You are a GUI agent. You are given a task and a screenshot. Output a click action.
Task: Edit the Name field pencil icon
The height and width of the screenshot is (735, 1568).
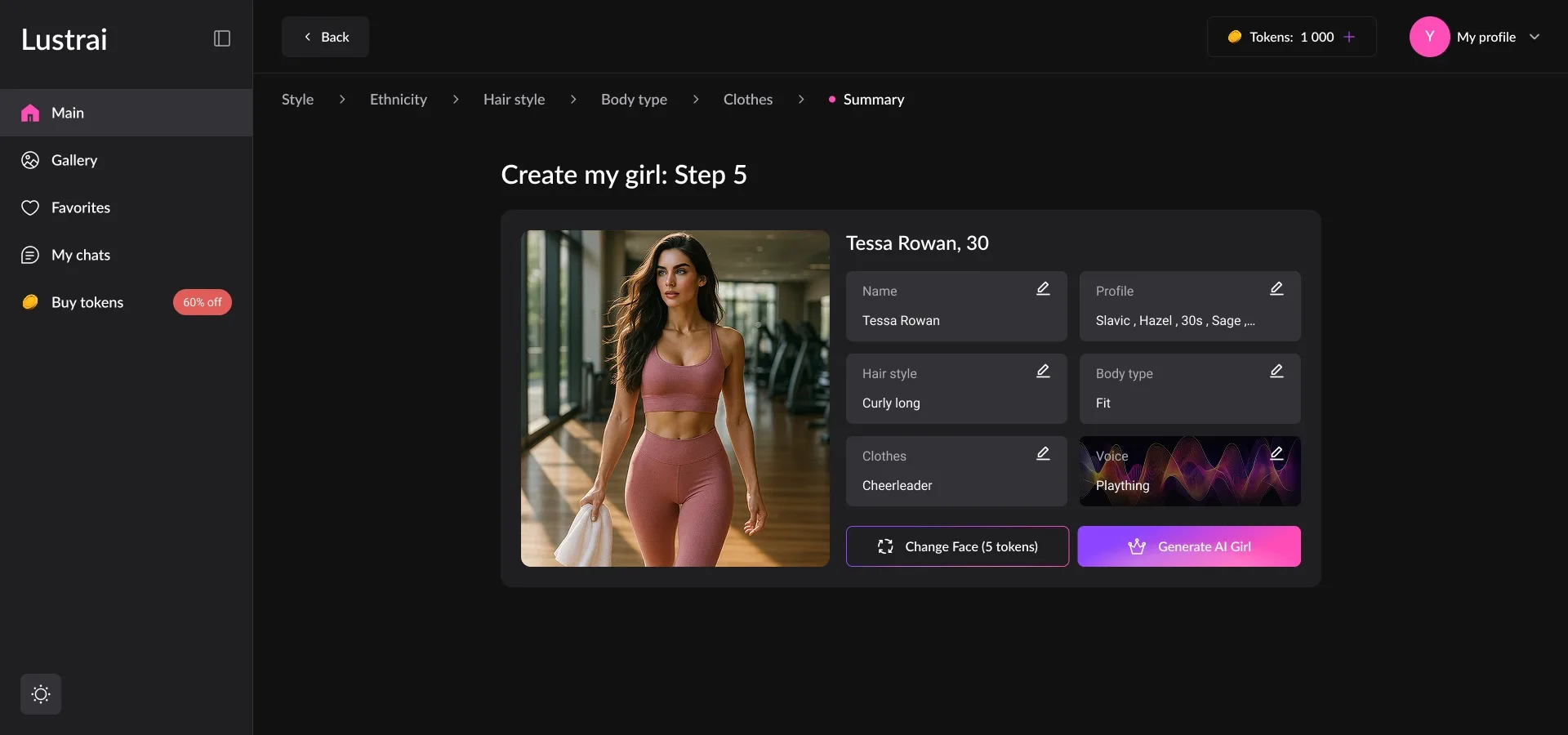point(1043,289)
